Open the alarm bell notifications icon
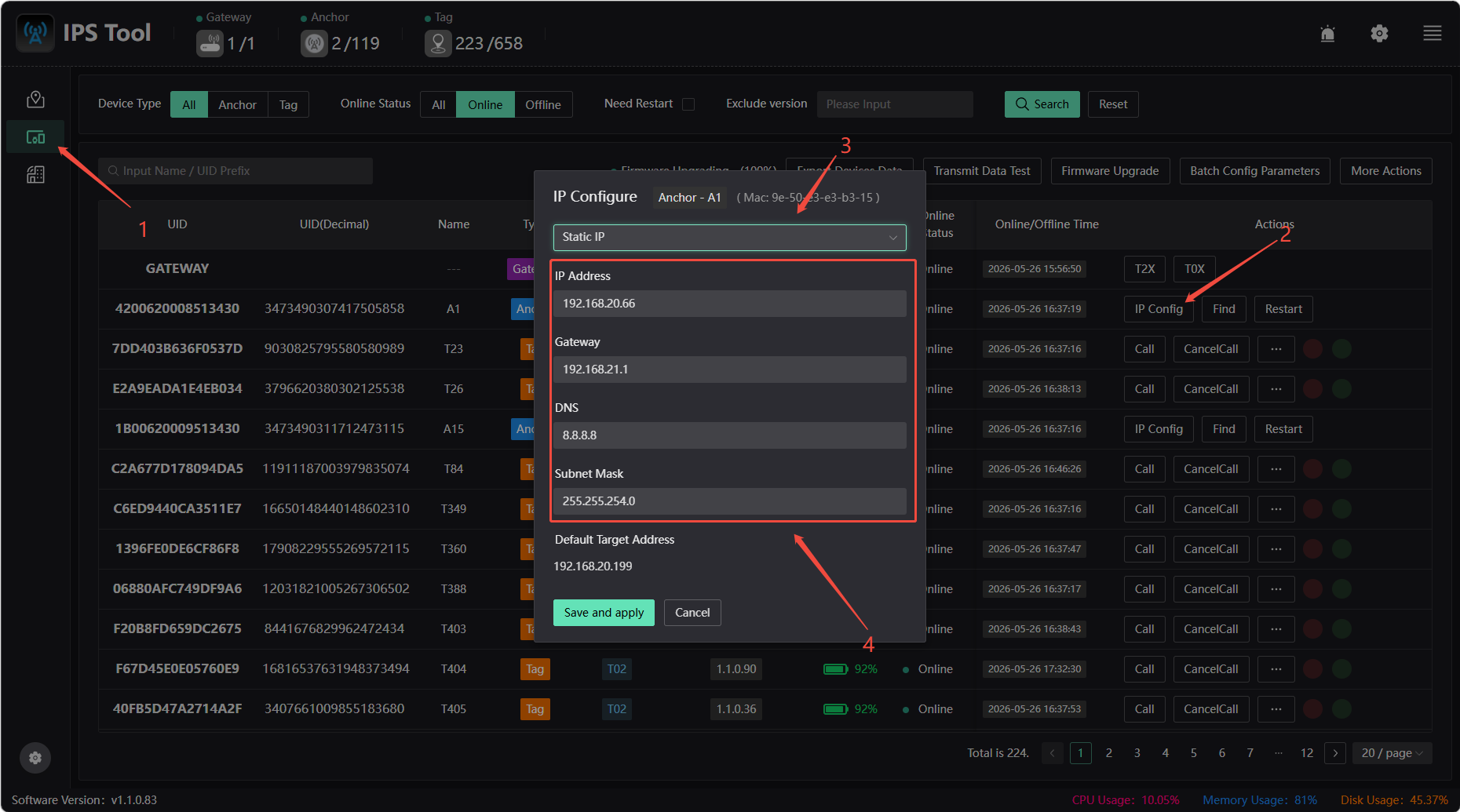This screenshot has height=812, width=1460. 1327,34
